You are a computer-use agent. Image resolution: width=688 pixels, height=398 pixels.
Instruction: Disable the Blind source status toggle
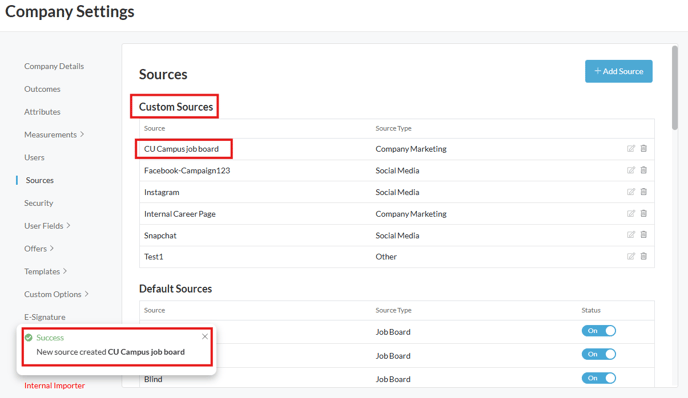(599, 378)
